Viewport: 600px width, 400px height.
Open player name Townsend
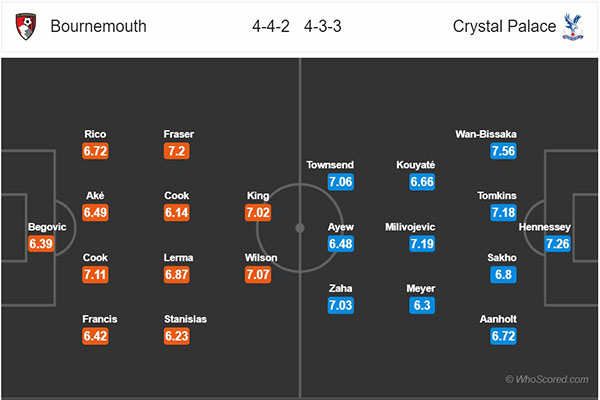tap(330, 165)
